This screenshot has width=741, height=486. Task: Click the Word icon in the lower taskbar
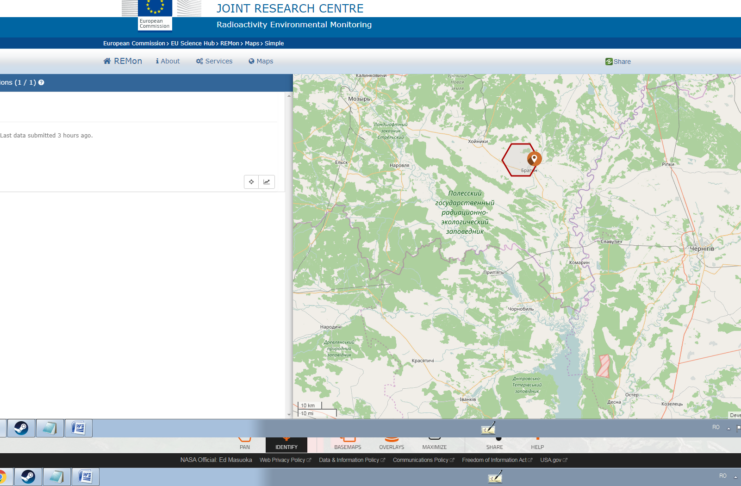[x=85, y=477]
